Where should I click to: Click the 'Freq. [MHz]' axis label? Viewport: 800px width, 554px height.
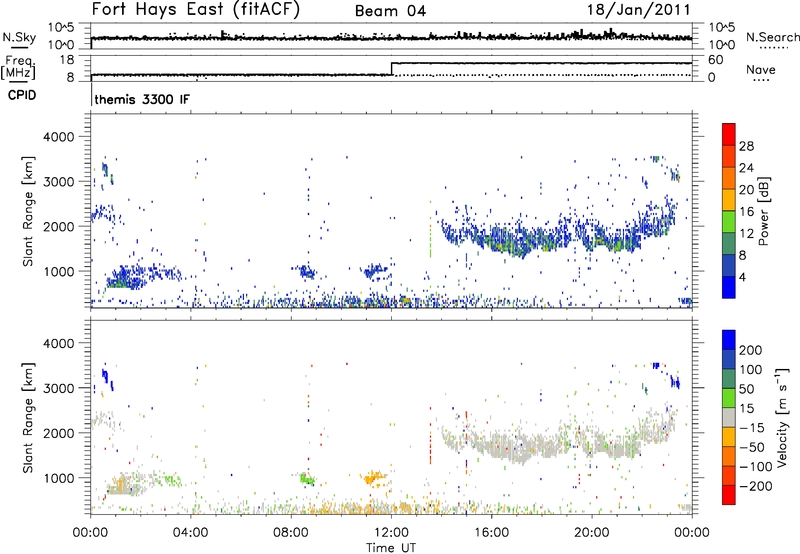pyautogui.click(x=19, y=67)
